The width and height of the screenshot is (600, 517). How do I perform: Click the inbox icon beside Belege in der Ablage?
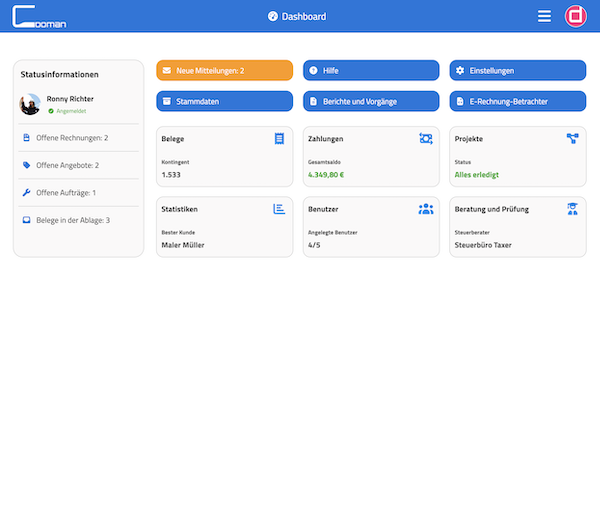26,220
